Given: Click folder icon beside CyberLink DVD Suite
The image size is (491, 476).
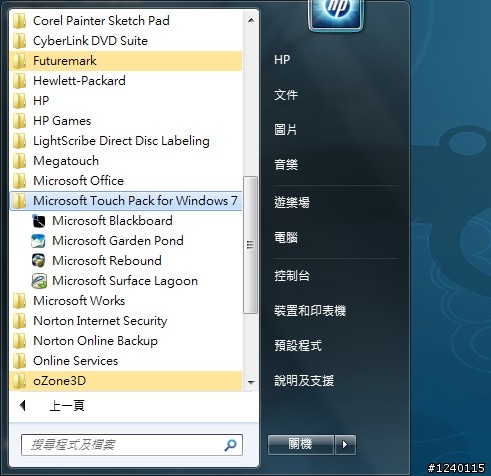Looking at the screenshot, I should pos(19,41).
